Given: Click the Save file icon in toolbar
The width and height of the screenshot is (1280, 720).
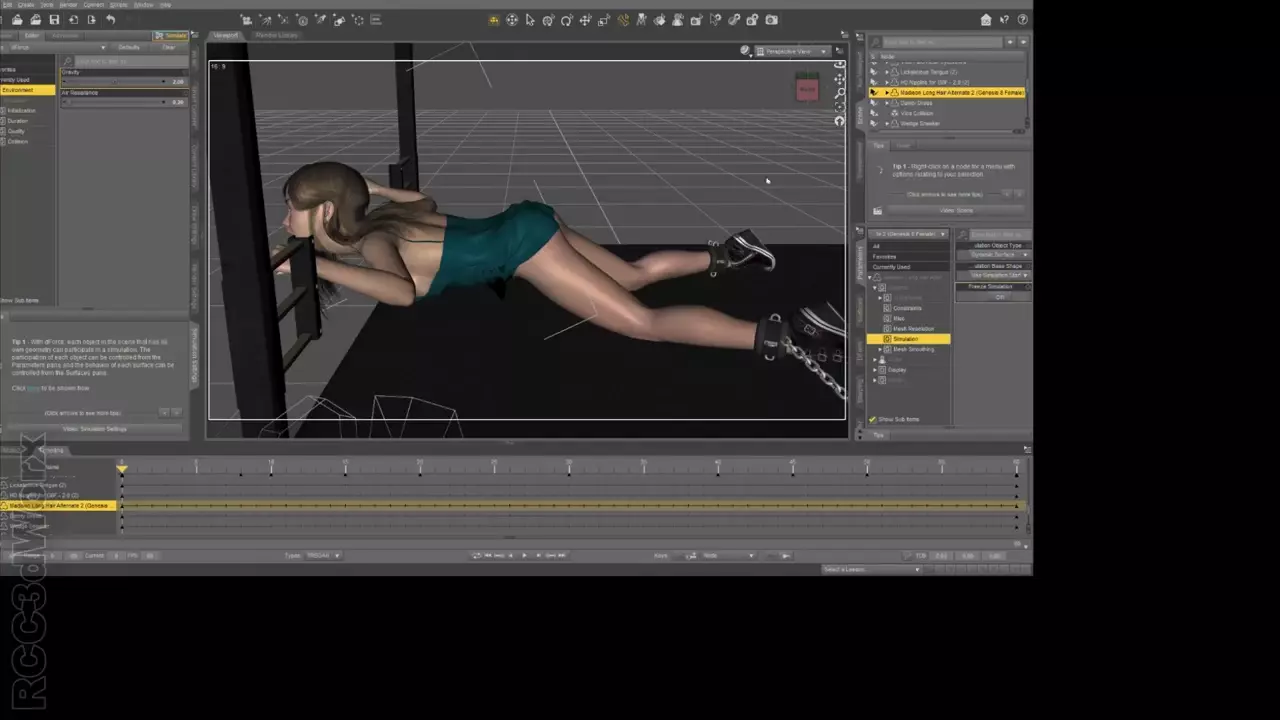Looking at the screenshot, I should 54,20.
